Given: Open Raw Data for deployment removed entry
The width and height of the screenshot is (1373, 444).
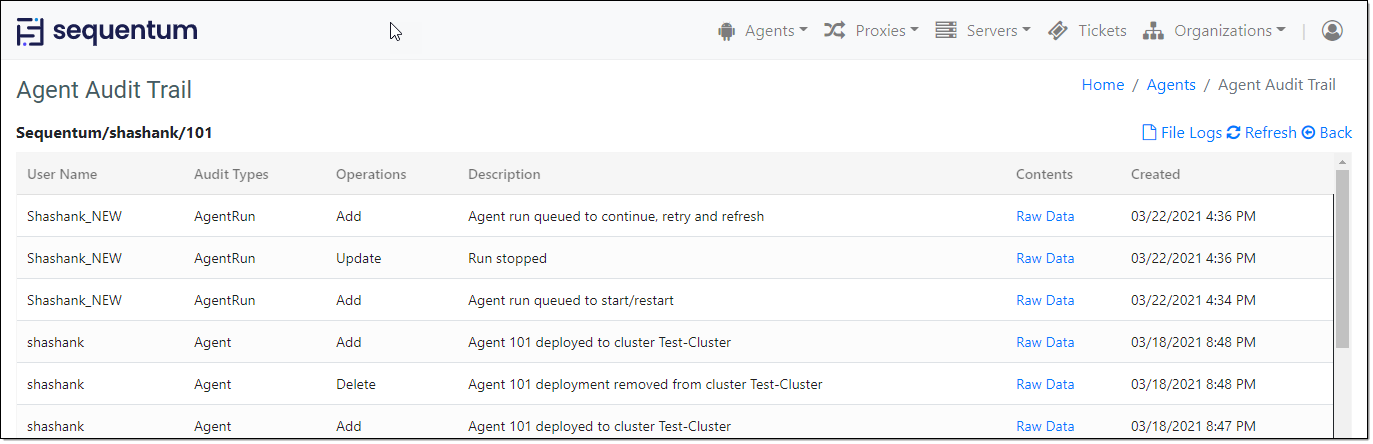Looking at the screenshot, I should click(1045, 384).
